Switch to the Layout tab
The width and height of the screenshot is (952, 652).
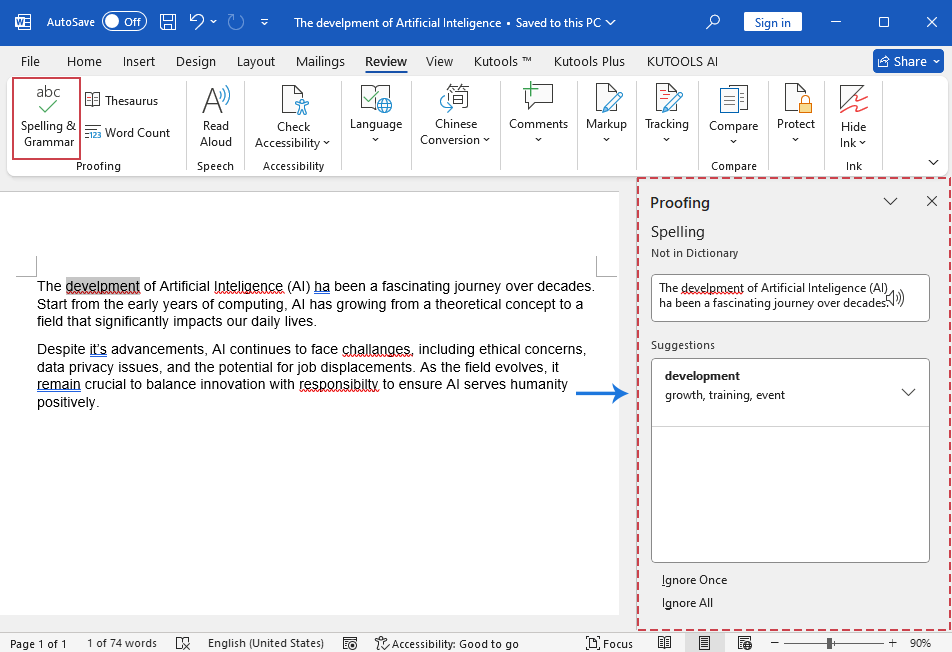pyautogui.click(x=255, y=61)
